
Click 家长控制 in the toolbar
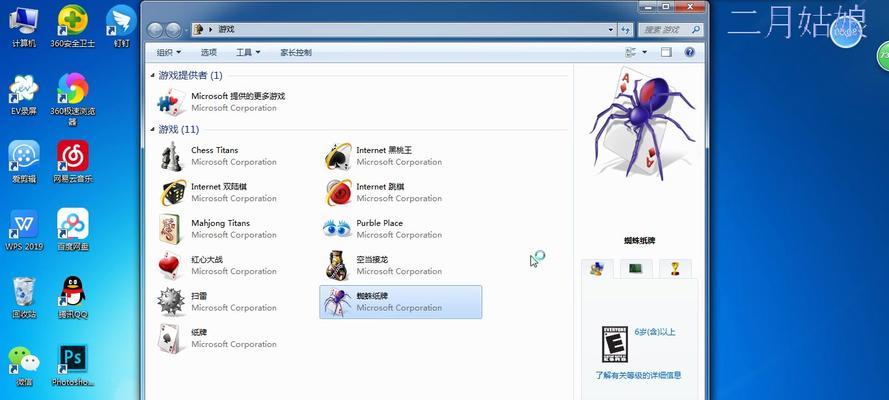coord(296,53)
